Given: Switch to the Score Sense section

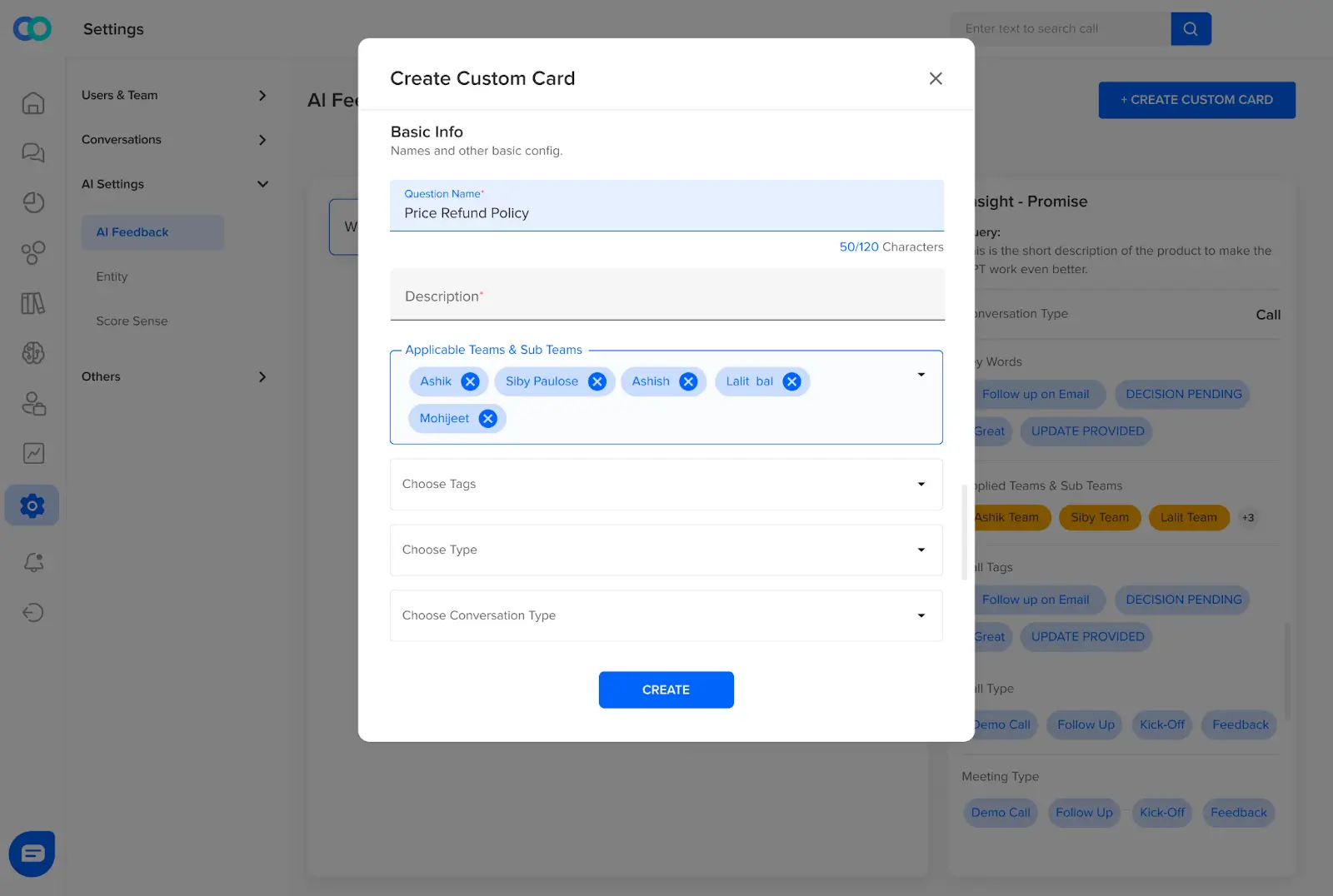Looking at the screenshot, I should pyautogui.click(x=132, y=321).
